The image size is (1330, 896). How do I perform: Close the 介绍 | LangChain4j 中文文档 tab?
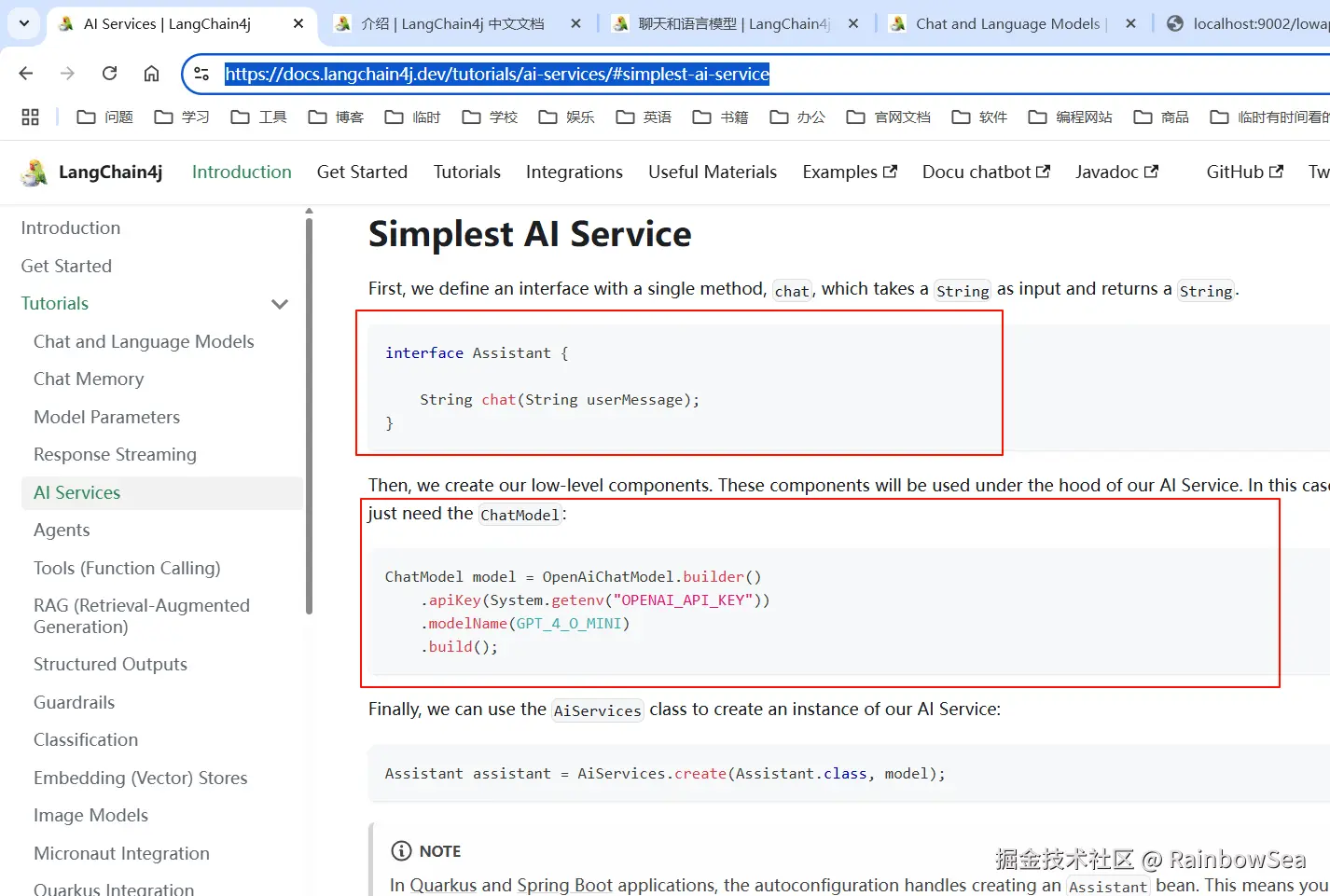point(576,23)
